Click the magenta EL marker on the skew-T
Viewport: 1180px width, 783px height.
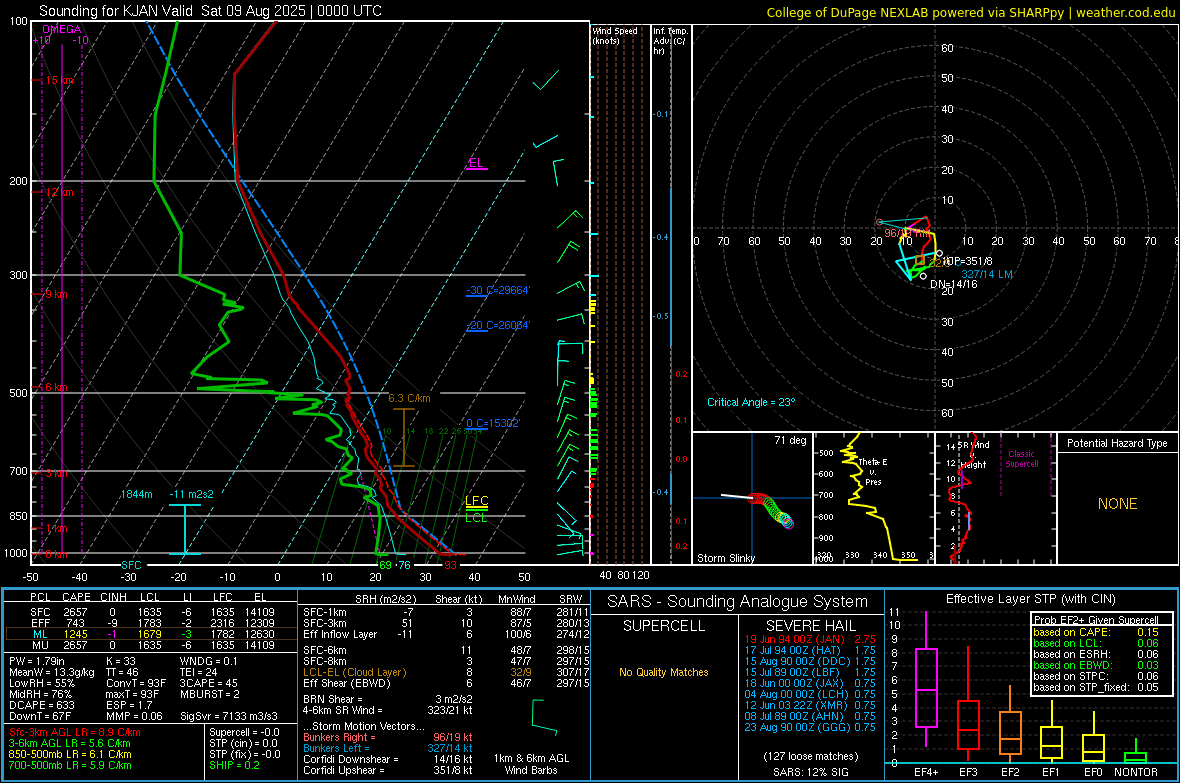pyautogui.click(x=476, y=163)
